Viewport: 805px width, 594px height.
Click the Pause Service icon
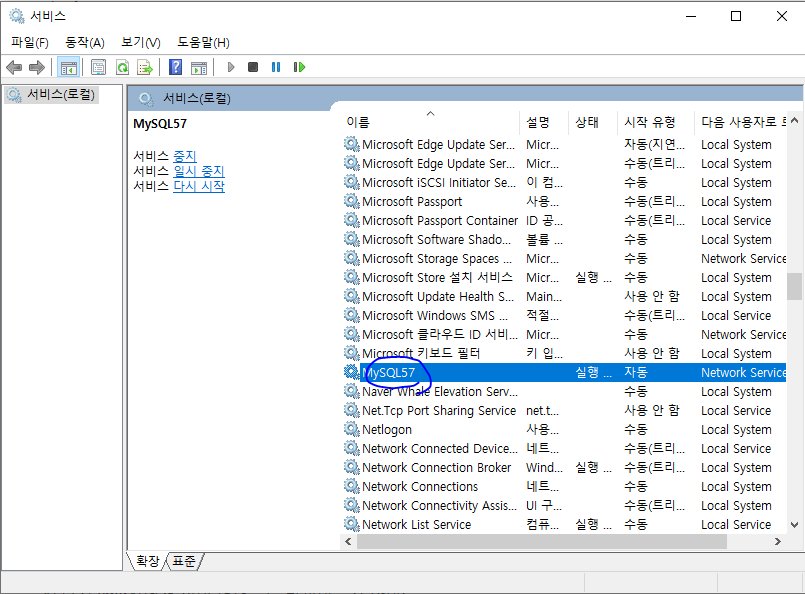[276, 67]
